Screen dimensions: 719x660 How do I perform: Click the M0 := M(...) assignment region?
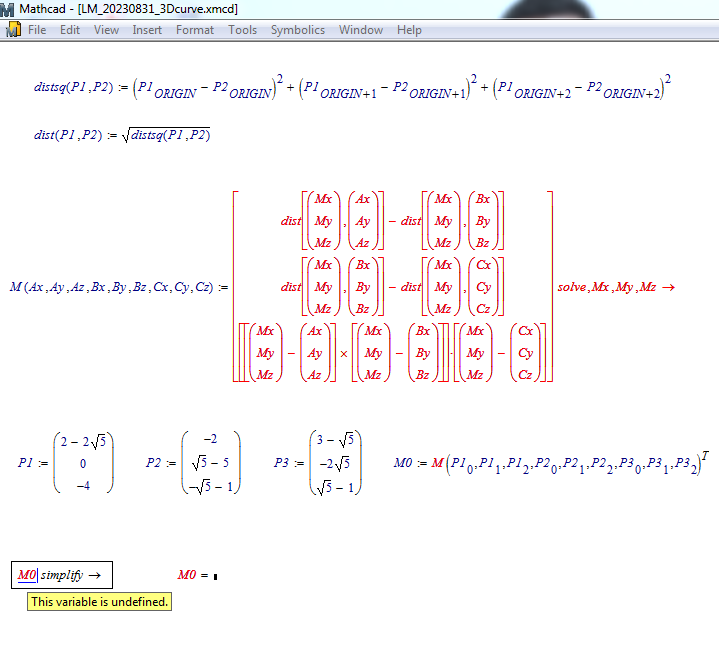[552, 463]
